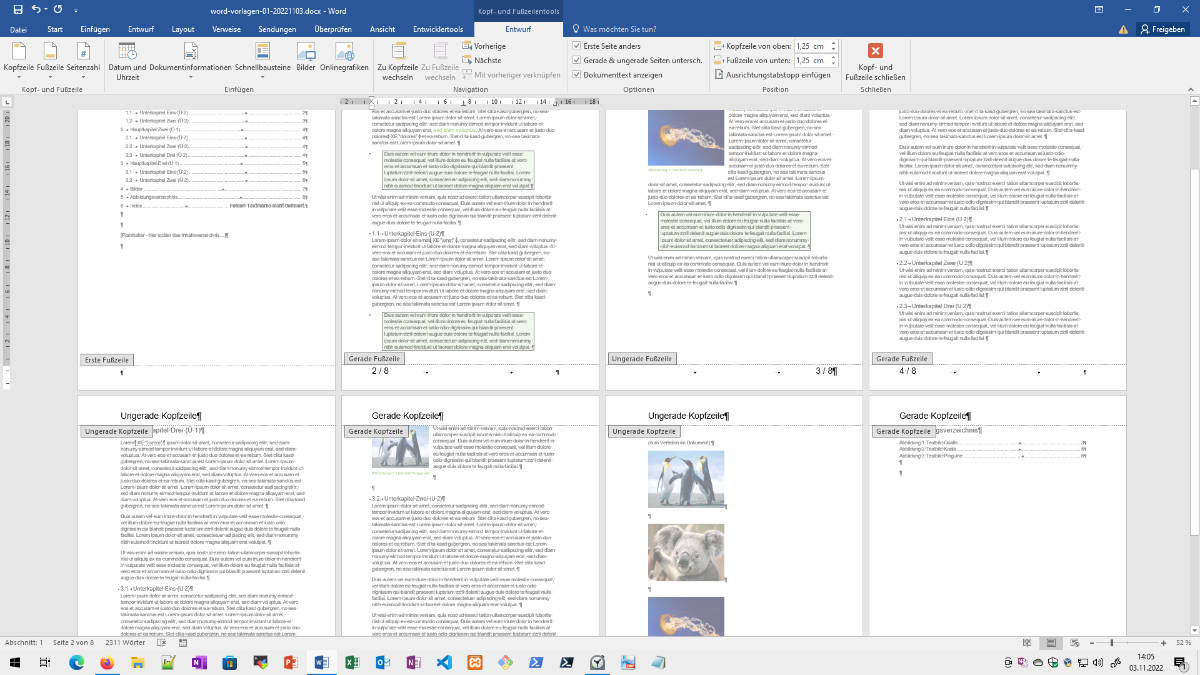Open Visual Studio Code from taskbar
This screenshot has width=1200, height=675.
pyautogui.click(x=444, y=662)
